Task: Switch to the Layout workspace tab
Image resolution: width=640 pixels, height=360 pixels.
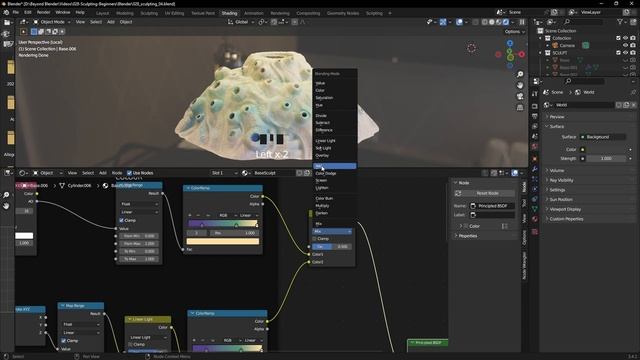Action: (x=102, y=13)
